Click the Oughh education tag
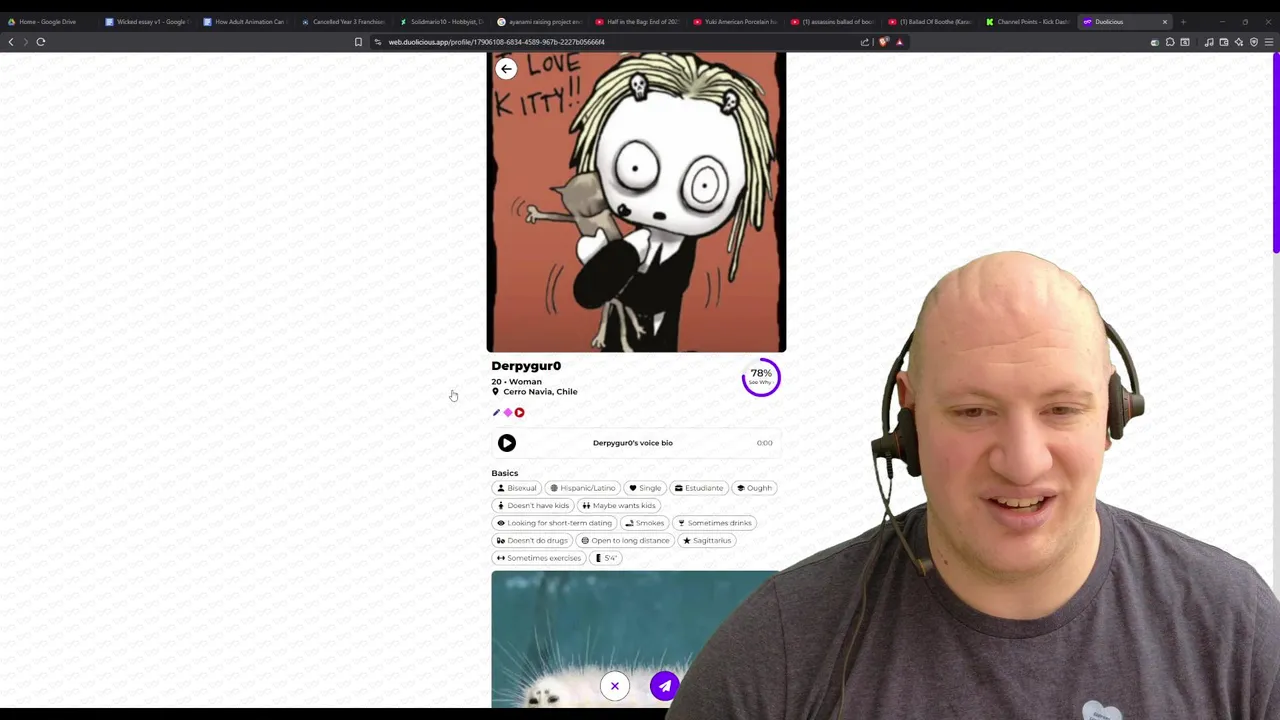Viewport: 1280px width, 720px height. click(754, 488)
